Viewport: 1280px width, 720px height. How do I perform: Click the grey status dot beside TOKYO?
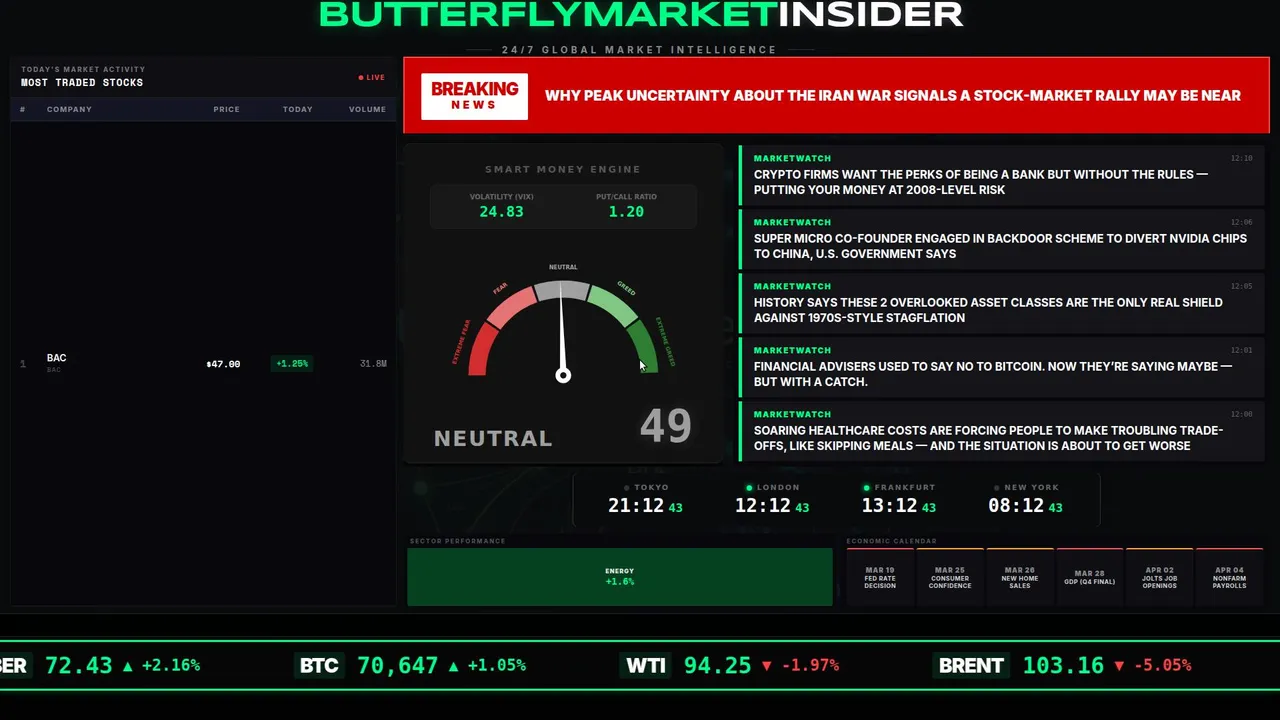[627, 488]
